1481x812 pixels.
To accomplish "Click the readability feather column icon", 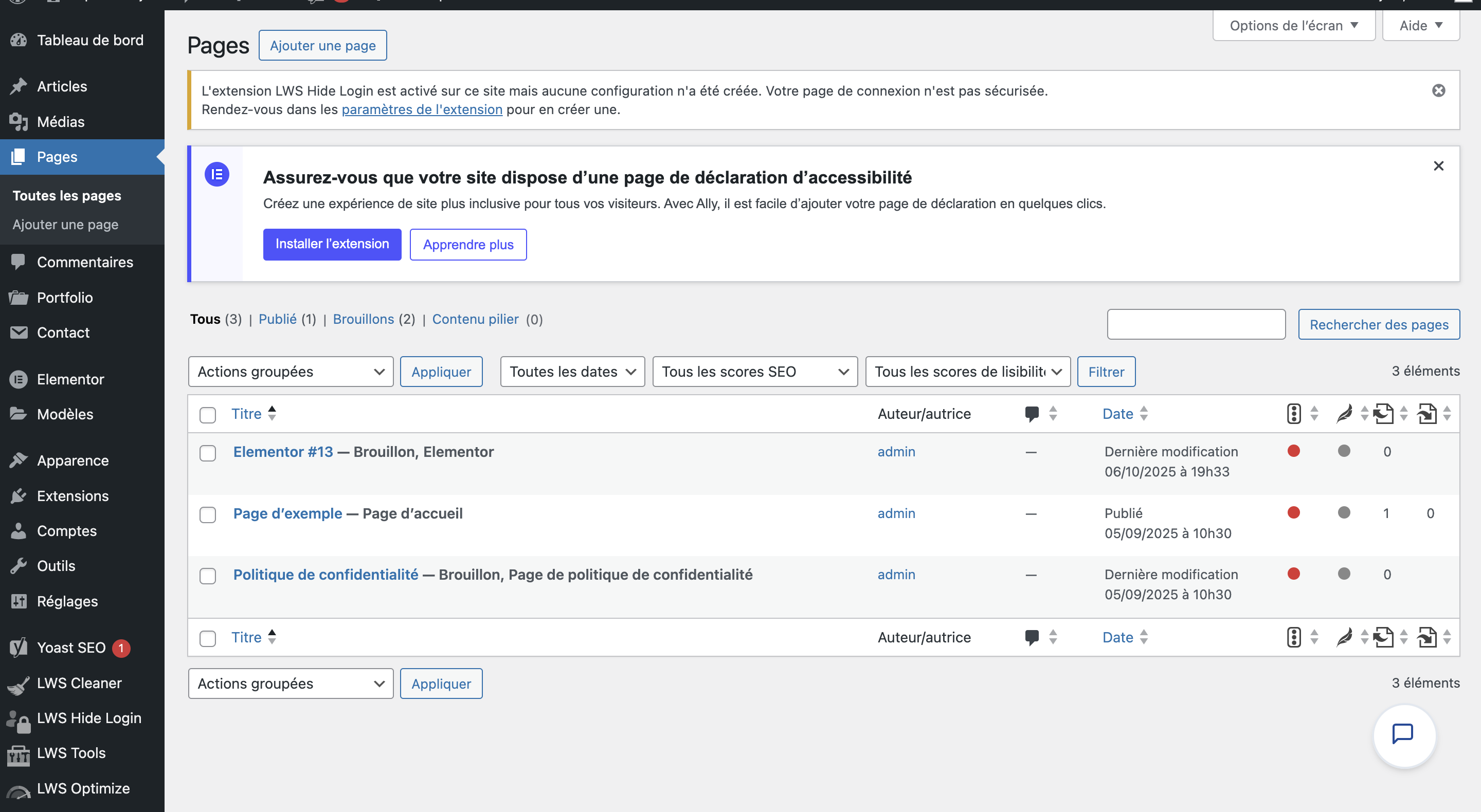I will click(1344, 413).
